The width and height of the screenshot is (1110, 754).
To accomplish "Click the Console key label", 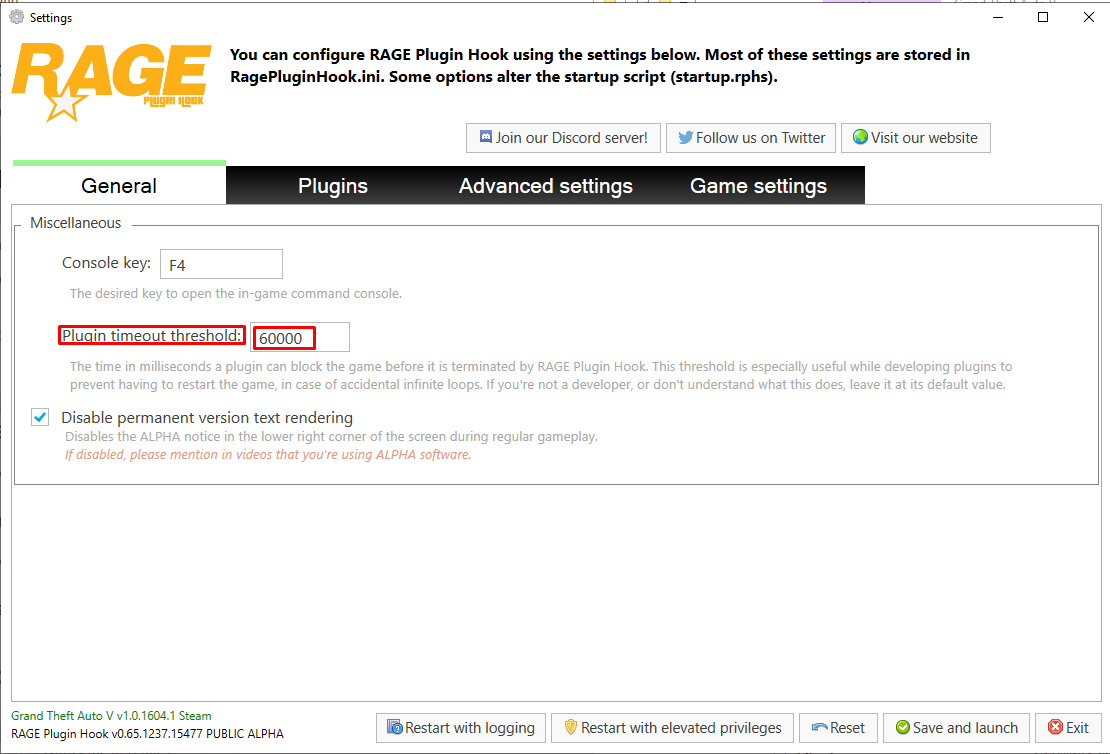I will pyautogui.click(x=106, y=263).
